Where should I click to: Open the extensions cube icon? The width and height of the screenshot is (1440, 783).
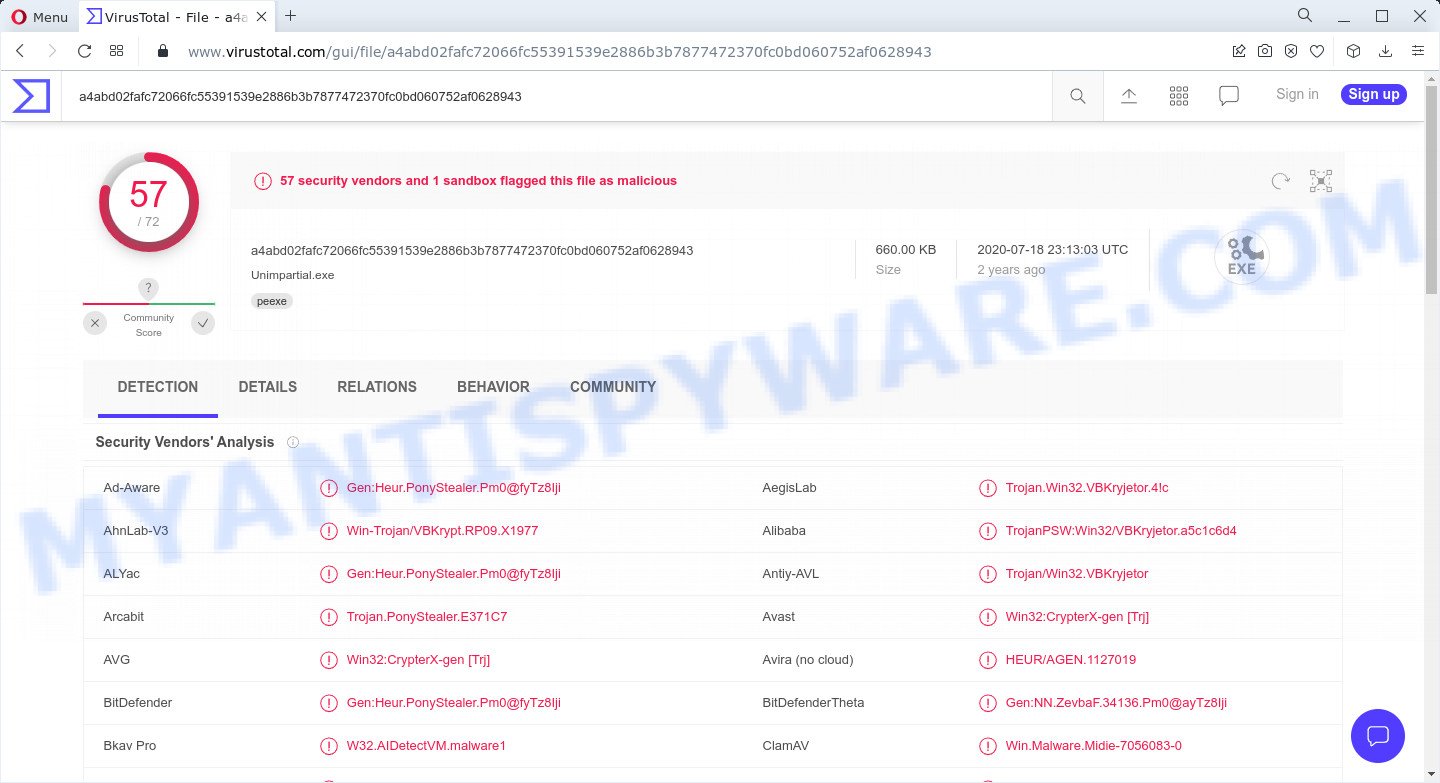(x=1353, y=51)
